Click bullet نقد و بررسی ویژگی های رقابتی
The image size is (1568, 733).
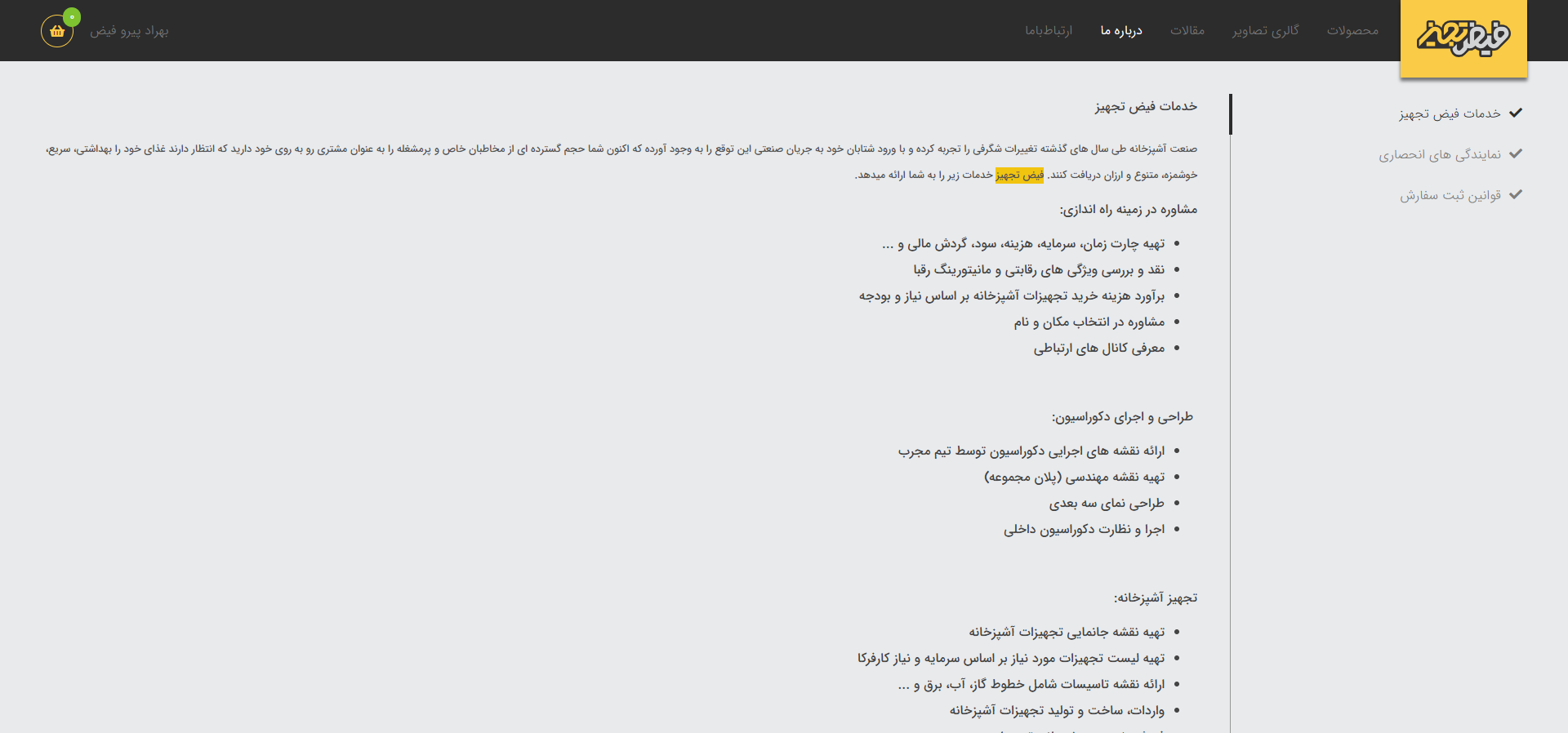1039,270
